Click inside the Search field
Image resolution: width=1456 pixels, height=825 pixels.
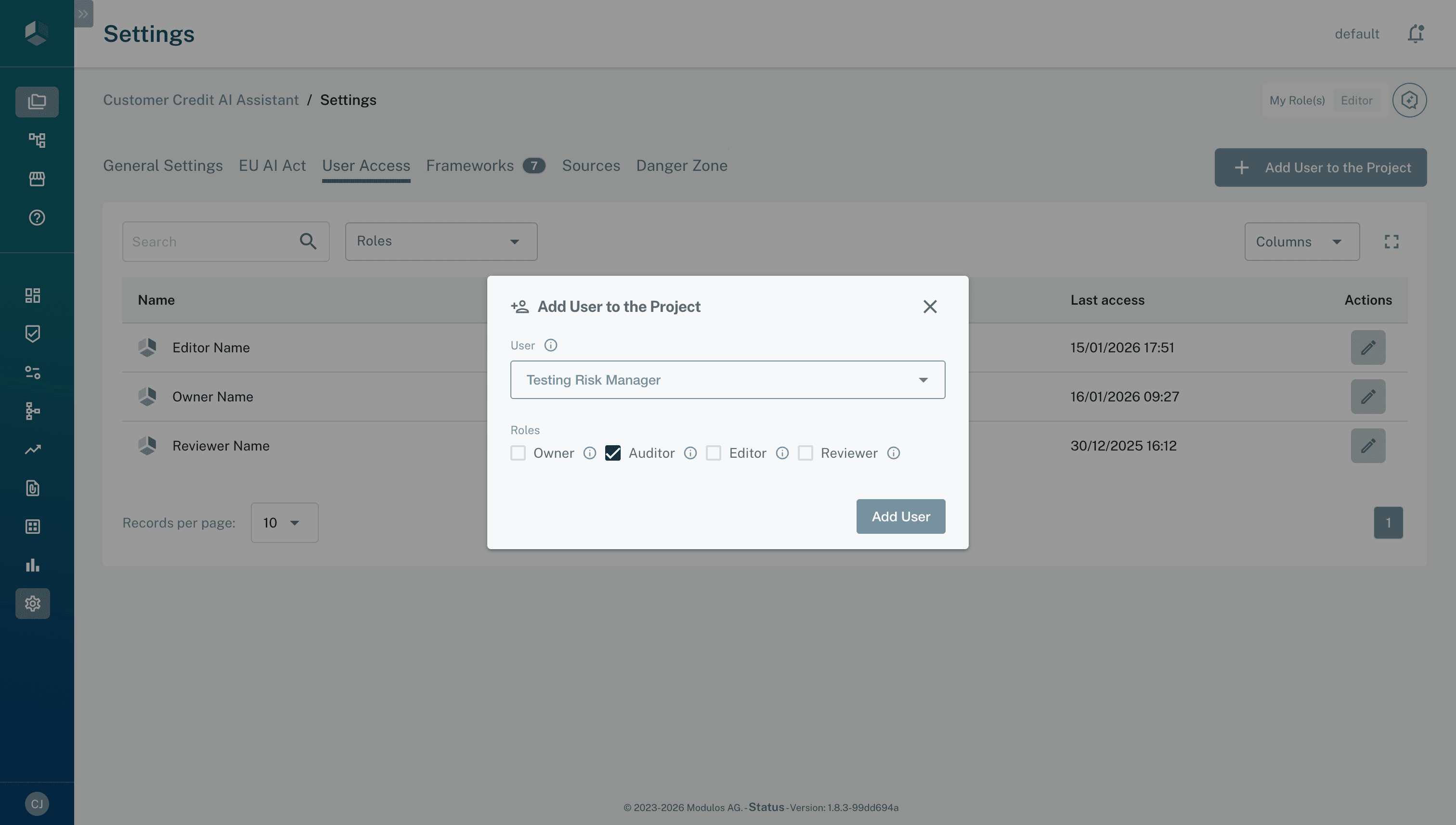pos(210,241)
